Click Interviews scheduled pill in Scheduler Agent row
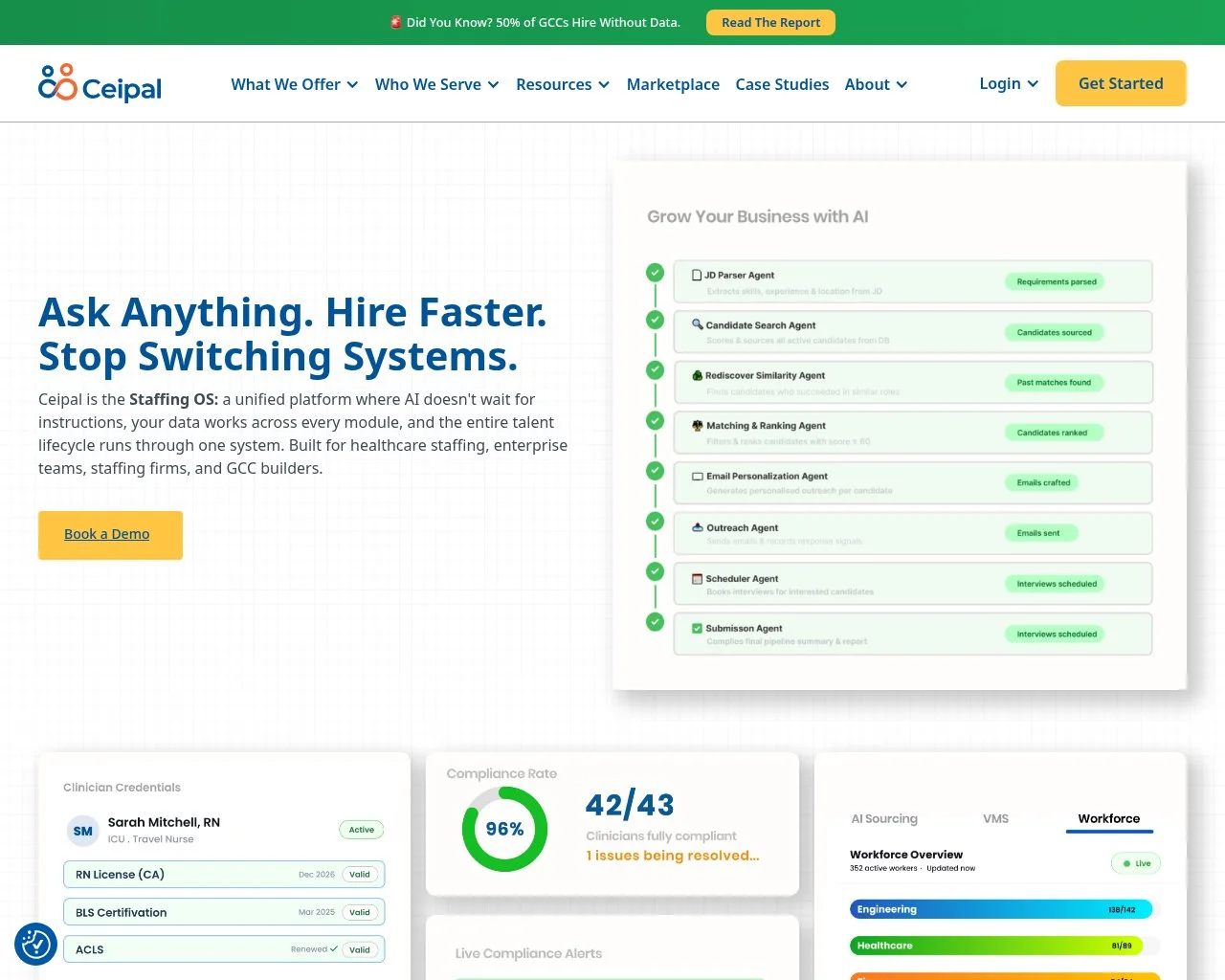The image size is (1225, 980). (x=1055, y=584)
